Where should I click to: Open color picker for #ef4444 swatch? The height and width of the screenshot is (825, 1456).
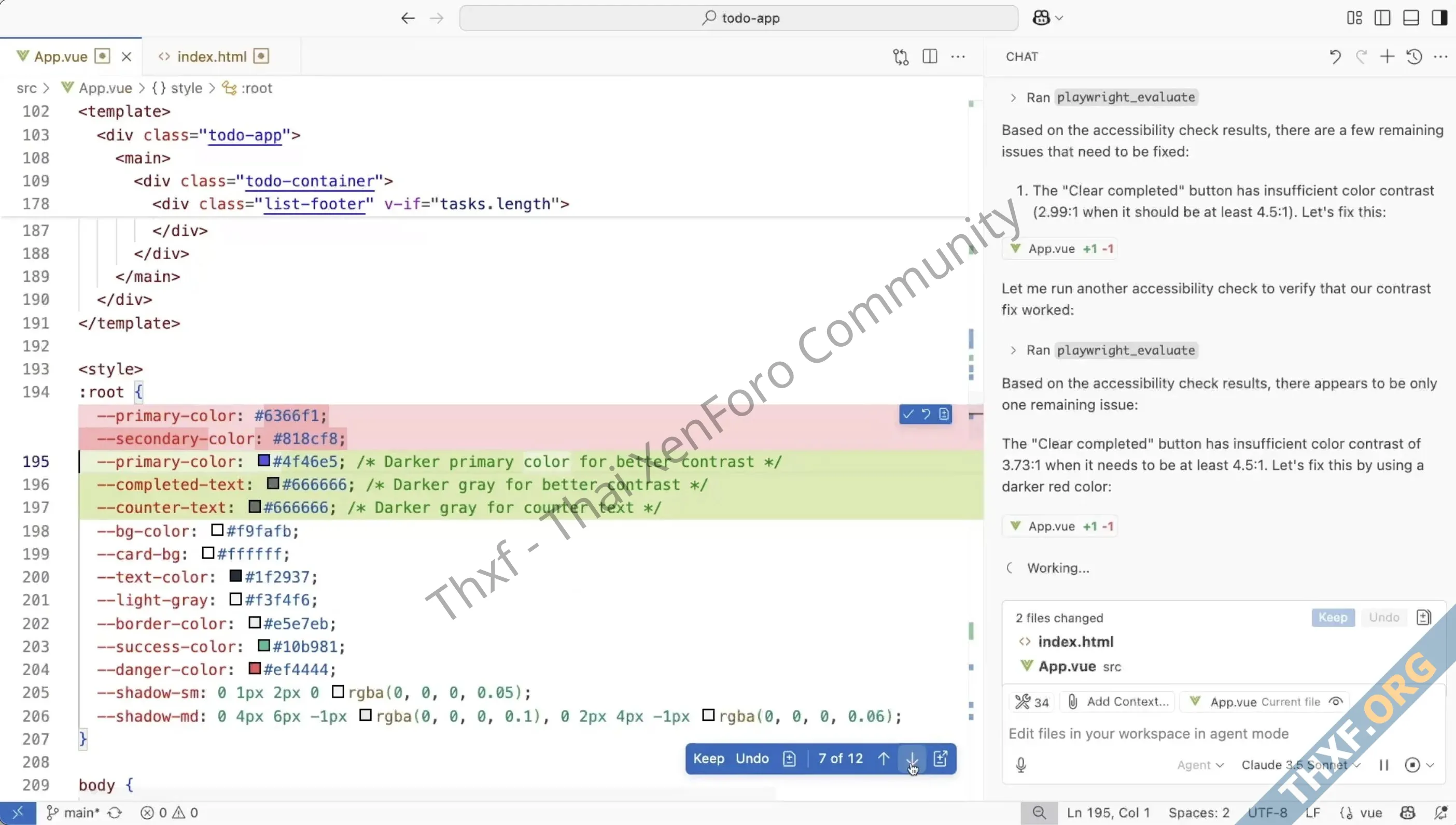tap(255, 668)
